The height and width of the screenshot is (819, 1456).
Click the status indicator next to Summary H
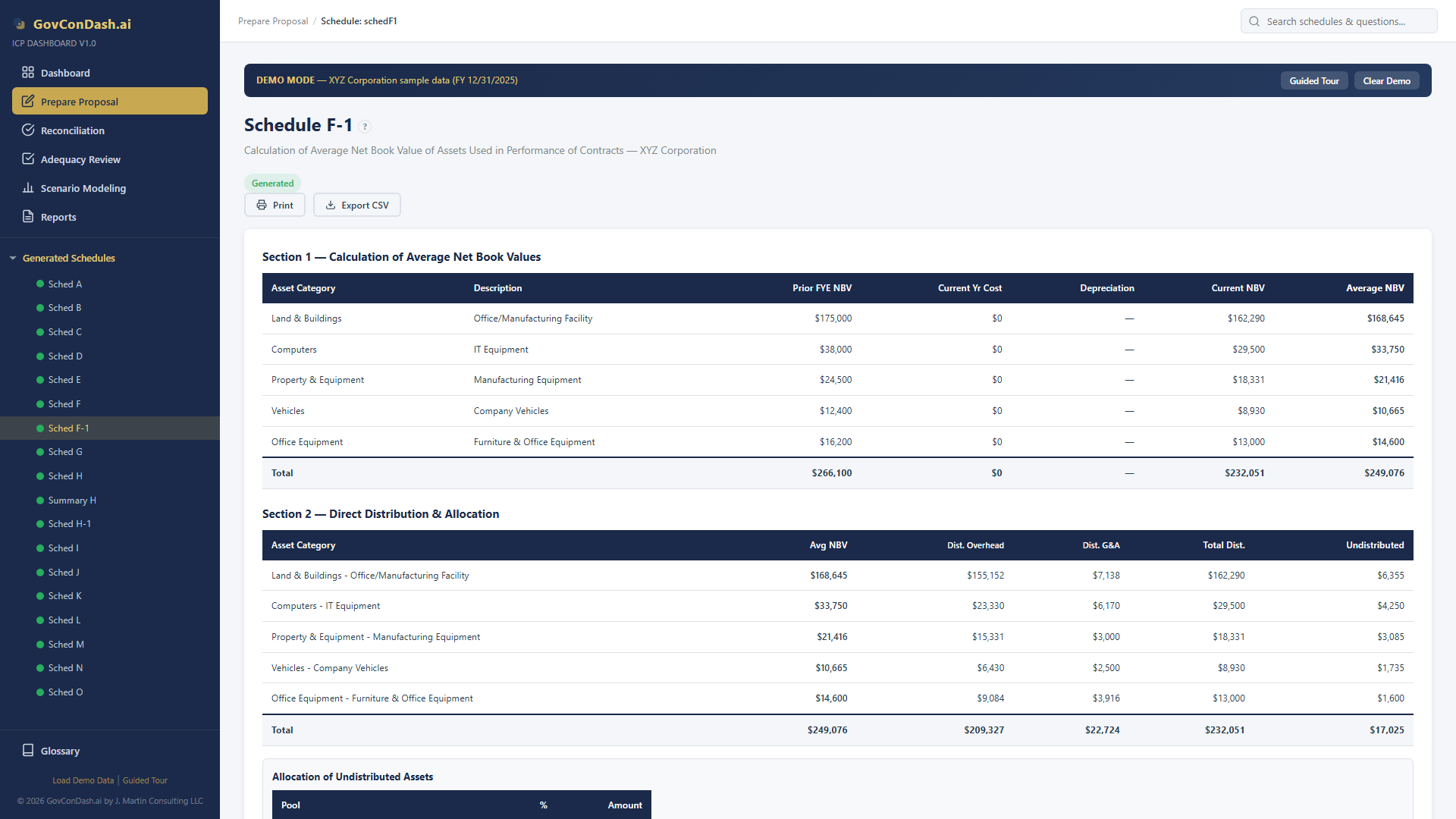point(39,500)
